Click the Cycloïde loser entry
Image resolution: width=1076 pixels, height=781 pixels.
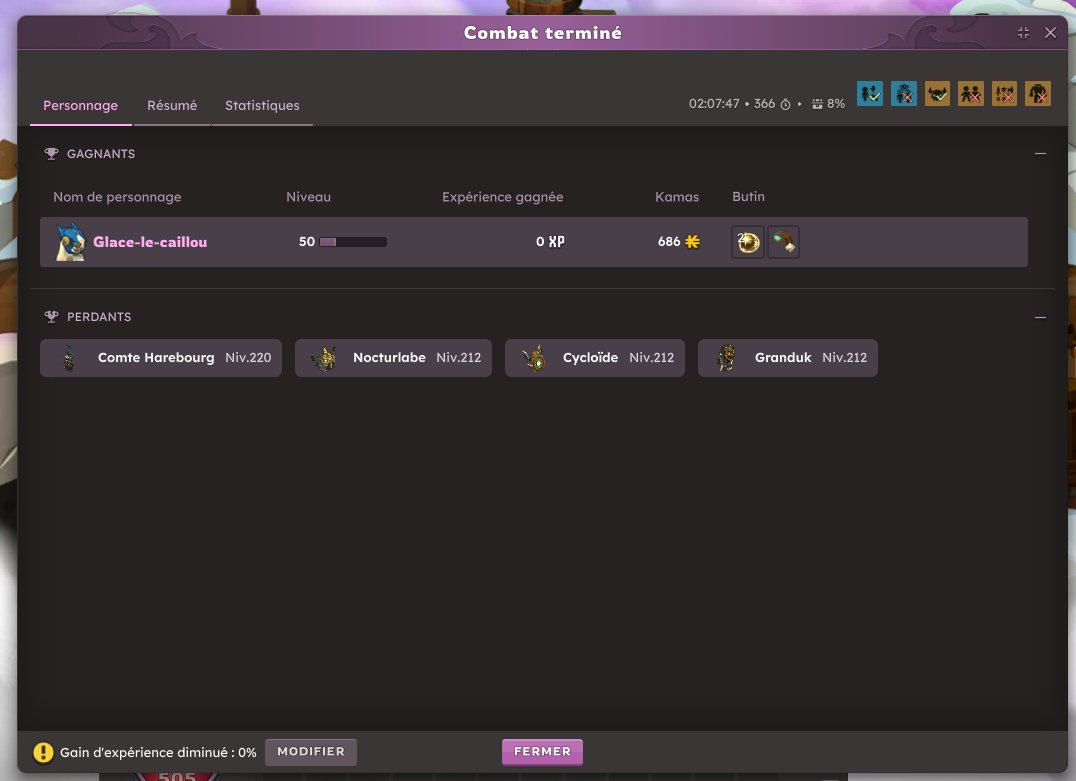click(x=595, y=358)
